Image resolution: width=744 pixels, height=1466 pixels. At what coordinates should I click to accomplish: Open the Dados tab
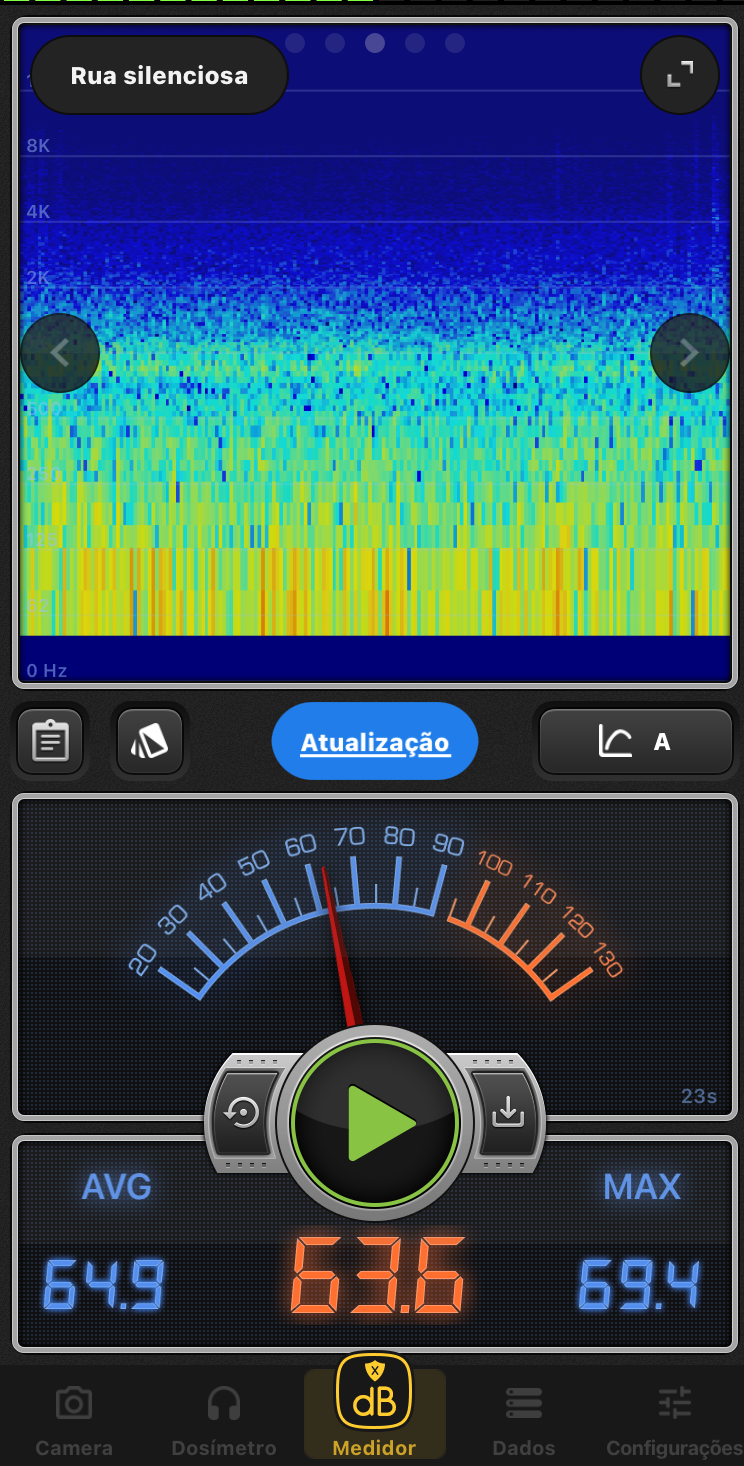(x=523, y=1420)
